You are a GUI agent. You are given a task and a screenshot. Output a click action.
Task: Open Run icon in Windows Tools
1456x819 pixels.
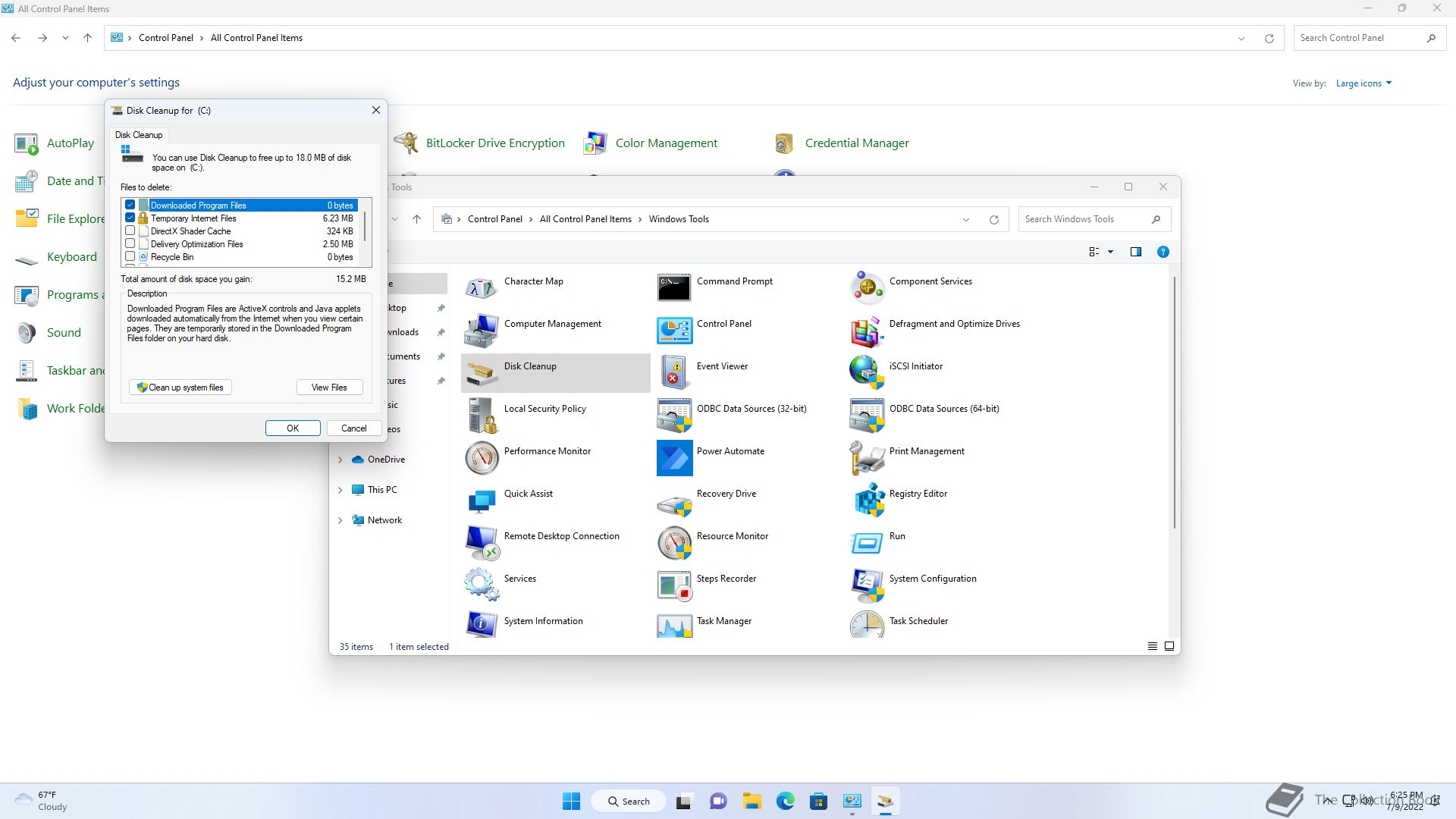pos(867,543)
